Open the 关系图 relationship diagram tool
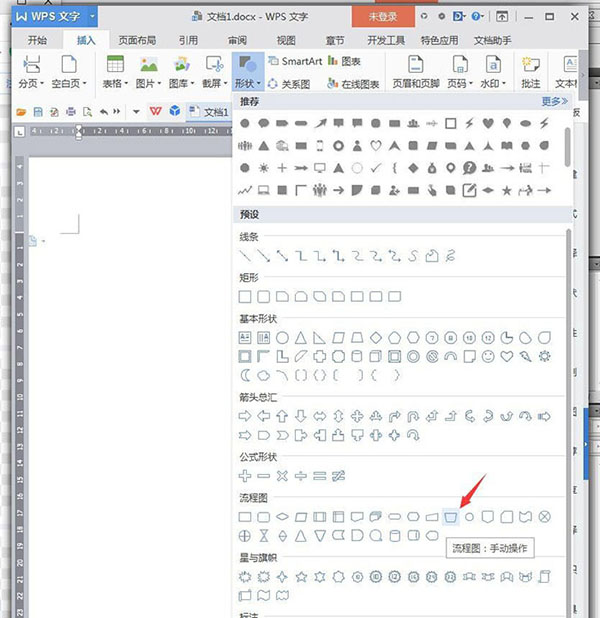Image resolution: width=600 pixels, height=618 pixels. (x=289, y=84)
